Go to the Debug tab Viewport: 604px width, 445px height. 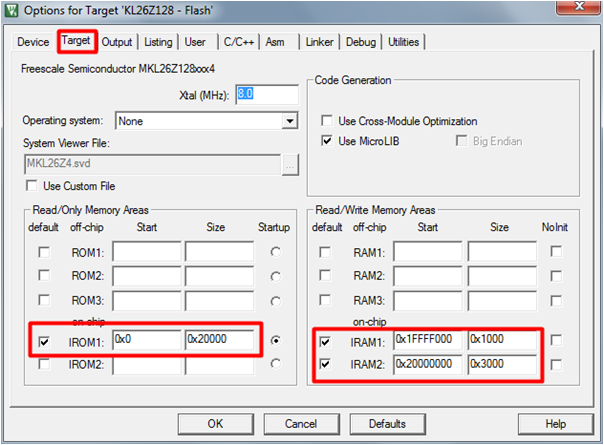coord(361,42)
